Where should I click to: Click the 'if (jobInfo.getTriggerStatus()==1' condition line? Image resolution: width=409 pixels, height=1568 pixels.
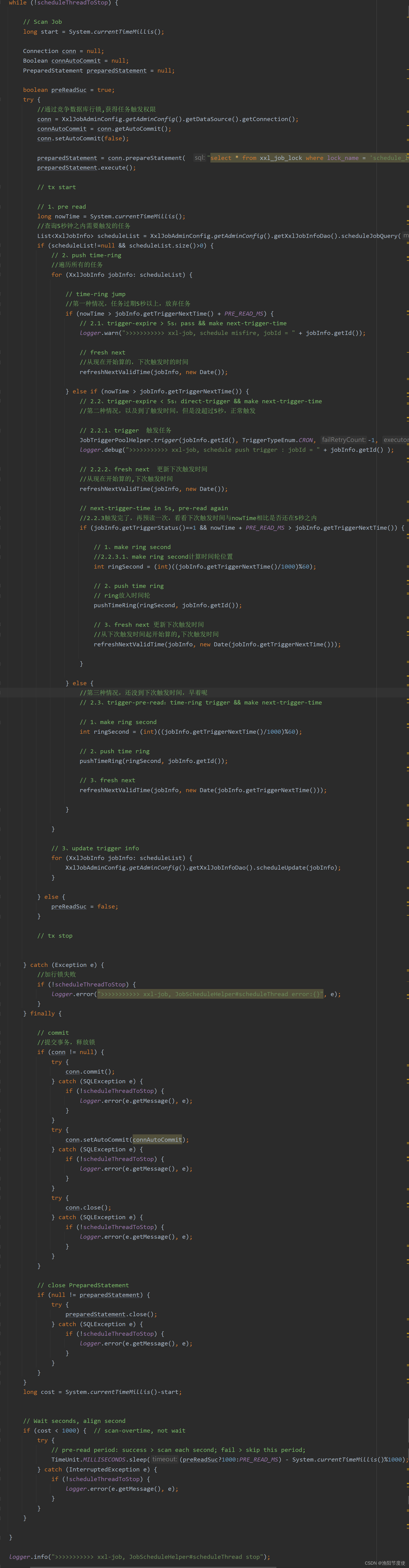tap(242, 528)
